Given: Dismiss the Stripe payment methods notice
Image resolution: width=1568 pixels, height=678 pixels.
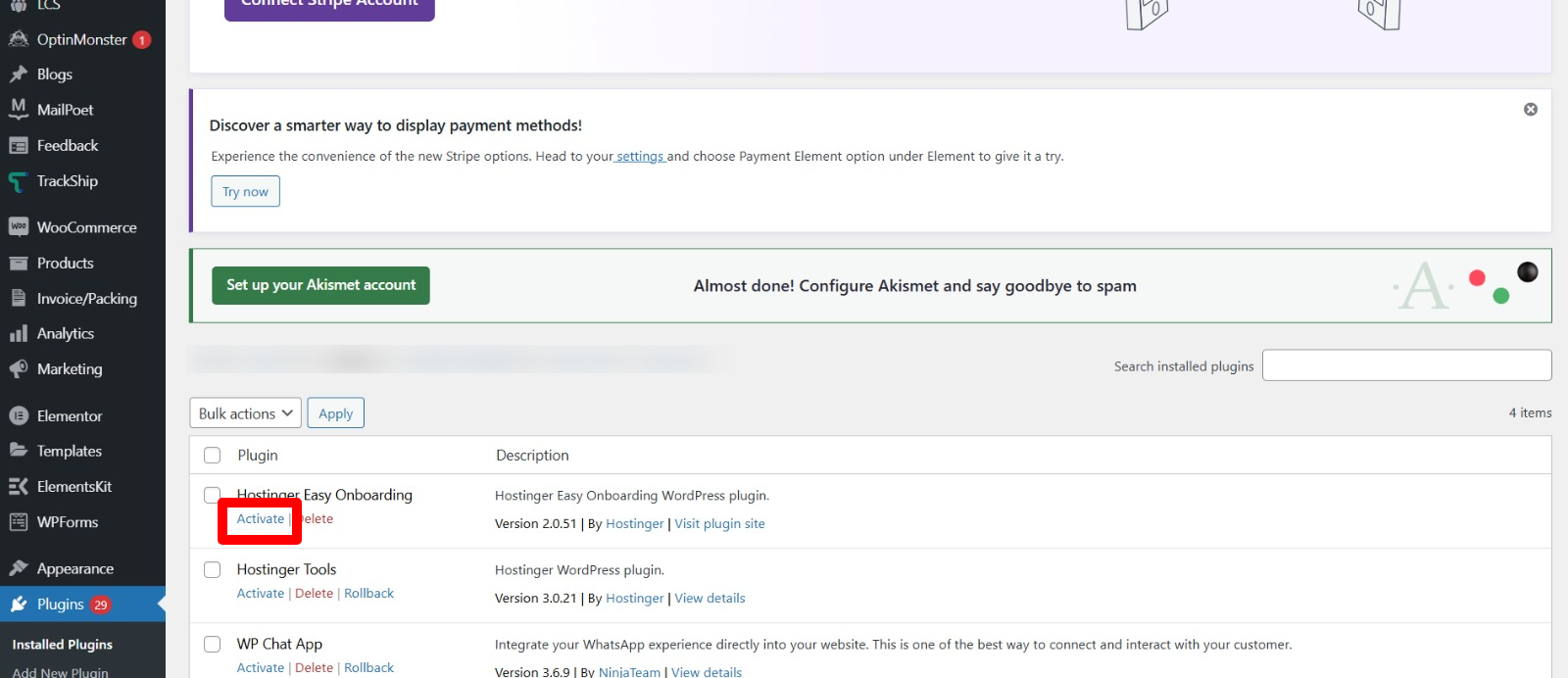Looking at the screenshot, I should (1530, 110).
